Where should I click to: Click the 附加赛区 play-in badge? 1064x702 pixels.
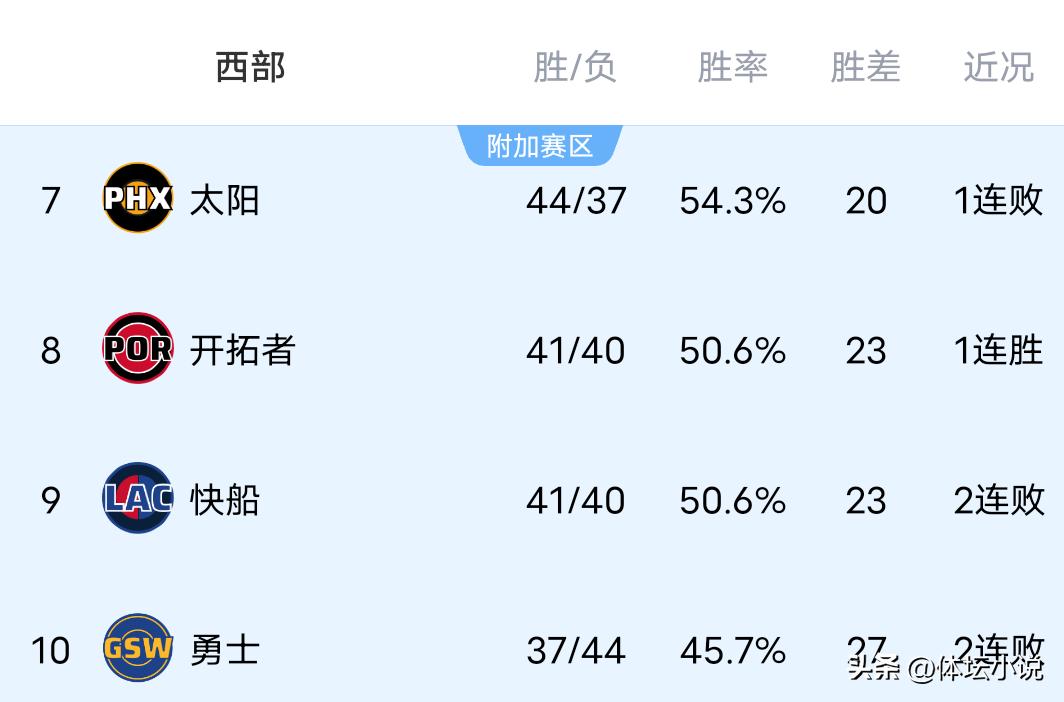pos(540,146)
